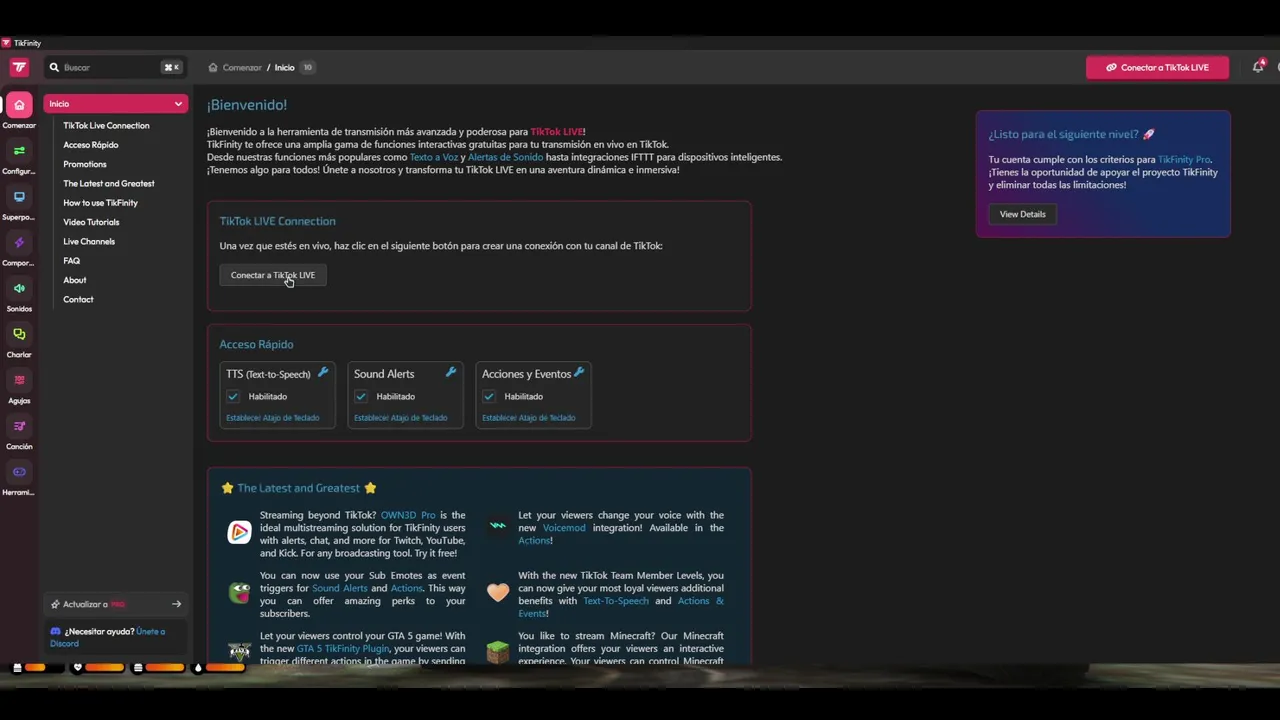
Task: Go to Acceso Rápido menu item
Action: 90,145
